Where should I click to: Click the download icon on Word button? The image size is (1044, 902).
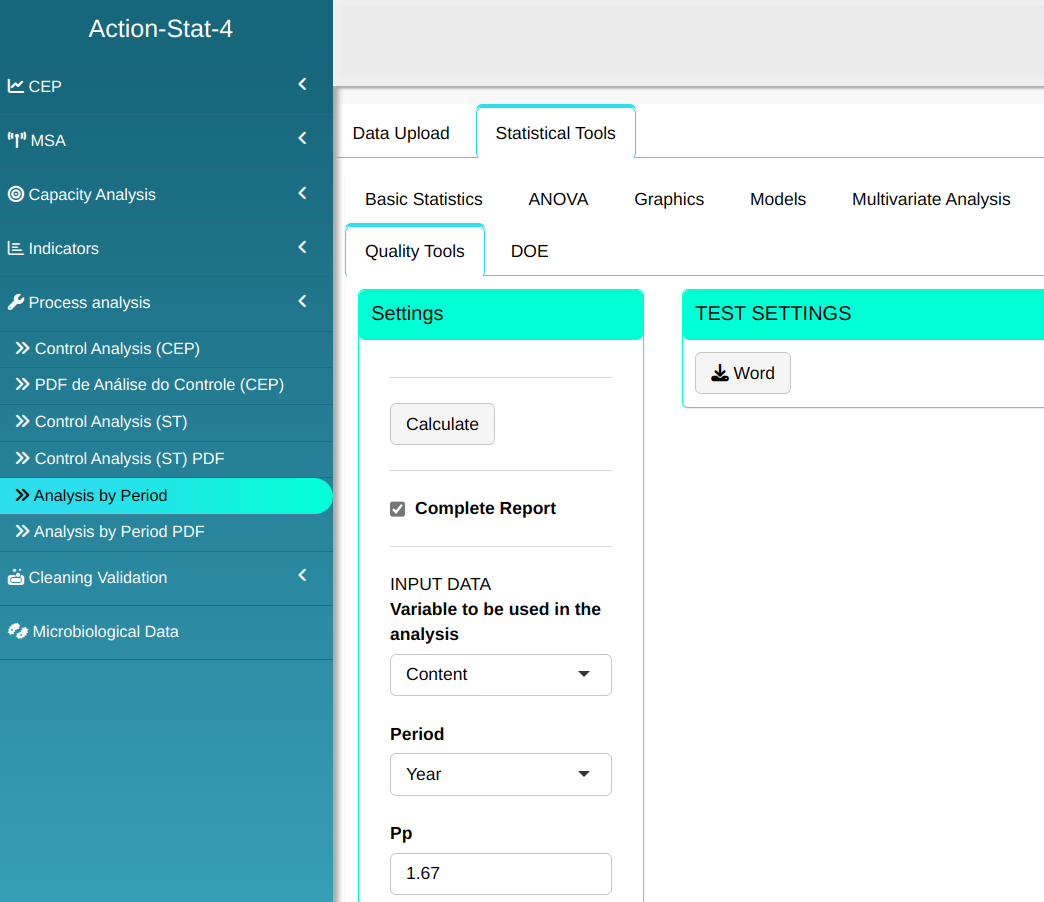point(720,373)
